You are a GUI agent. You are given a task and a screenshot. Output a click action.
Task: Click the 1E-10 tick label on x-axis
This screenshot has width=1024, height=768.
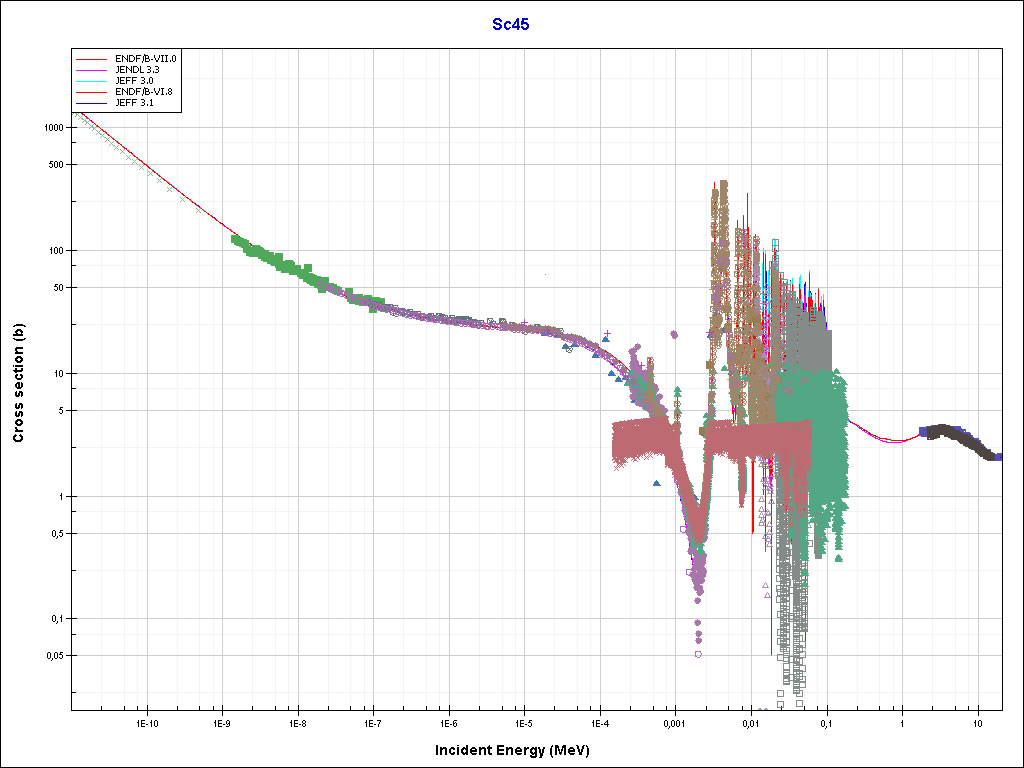coord(144,722)
